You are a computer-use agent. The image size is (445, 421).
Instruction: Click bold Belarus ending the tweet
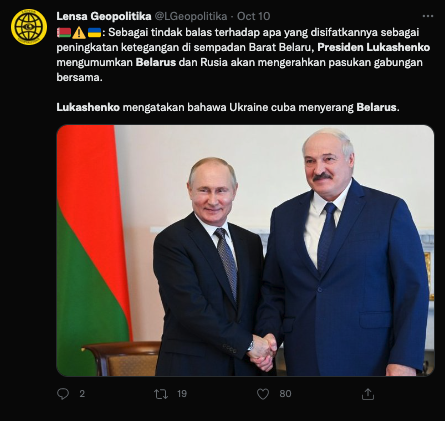[376, 107]
